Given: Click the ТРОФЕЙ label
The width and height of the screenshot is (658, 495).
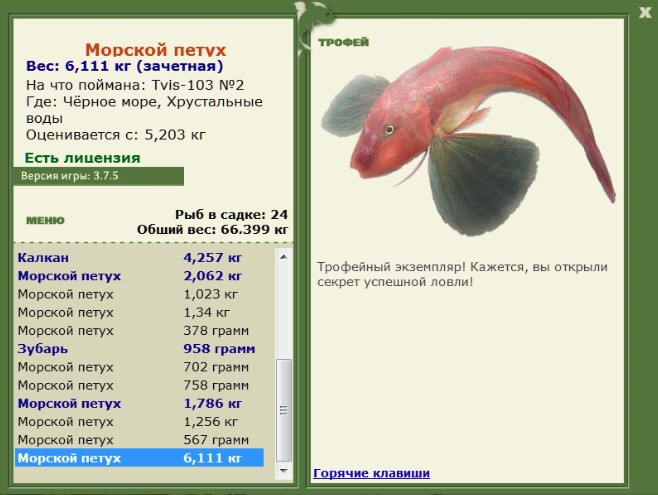Looking at the screenshot, I should [343, 42].
